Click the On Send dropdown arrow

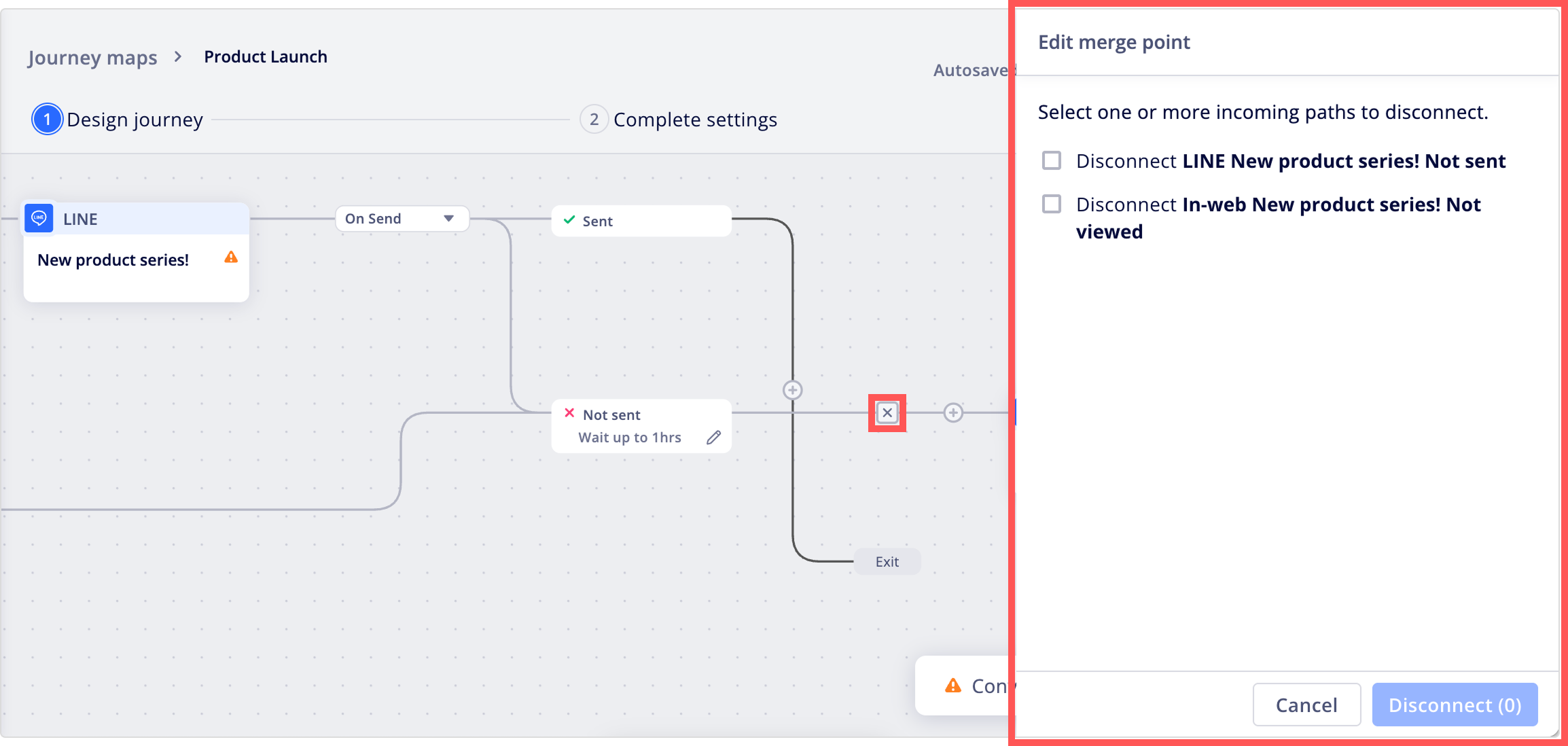(x=448, y=219)
